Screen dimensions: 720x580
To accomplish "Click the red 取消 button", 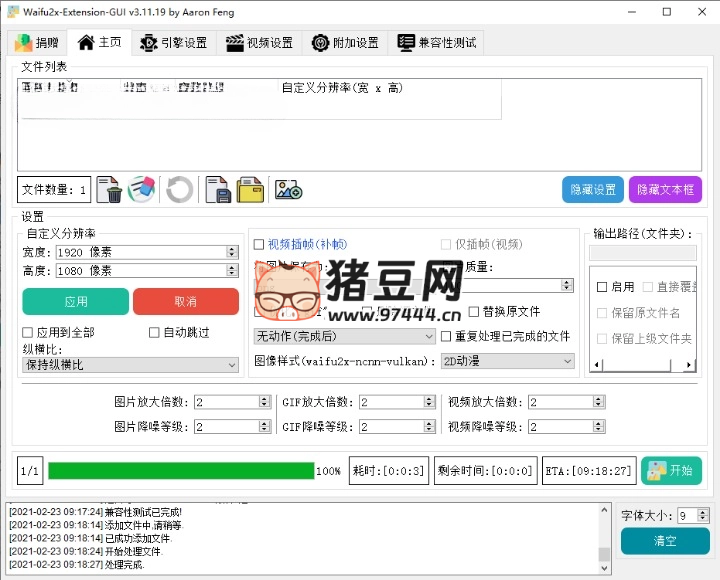I will [186, 302].
